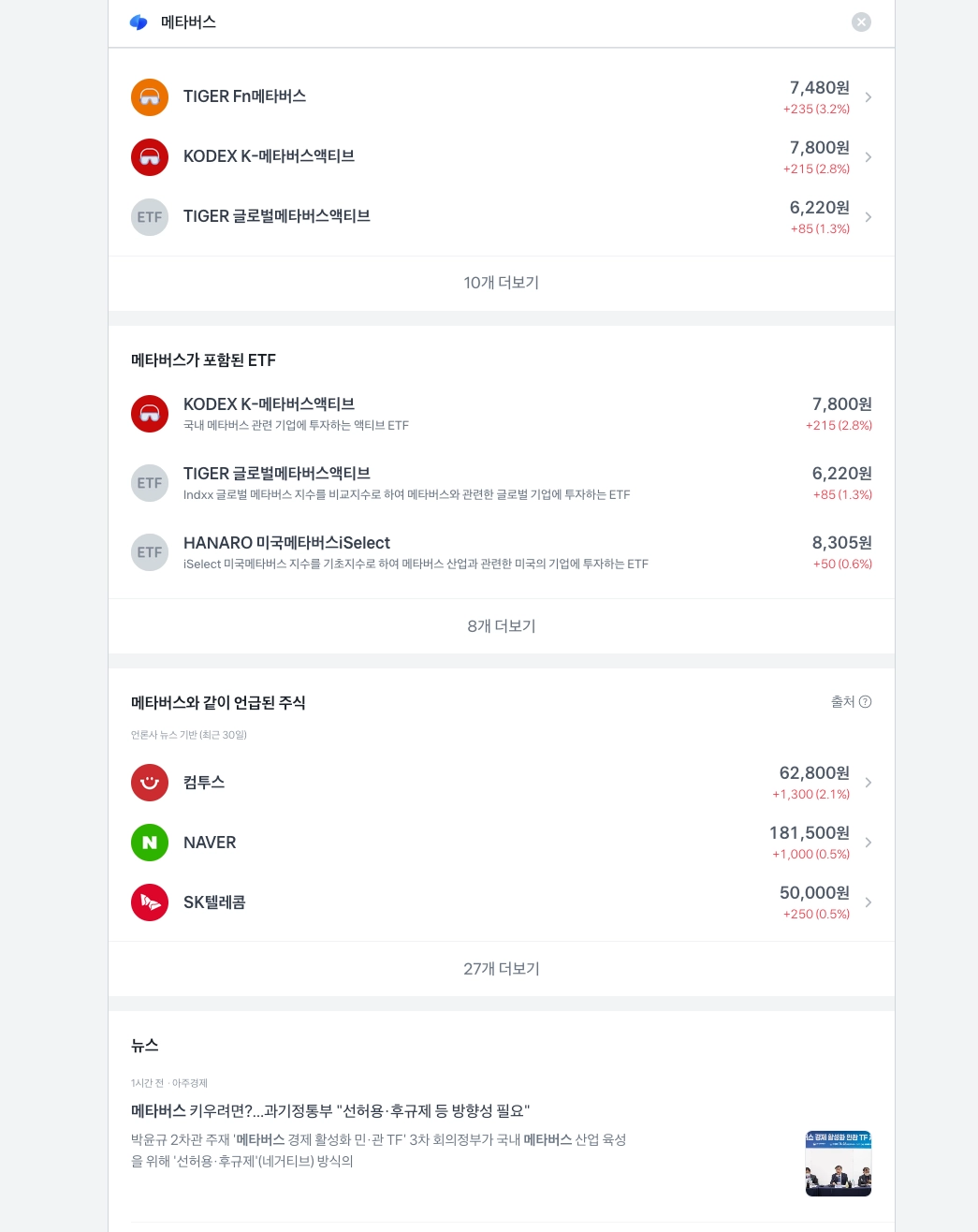Expand list with 10개 더보기
978x1232 pixels.
502,283
